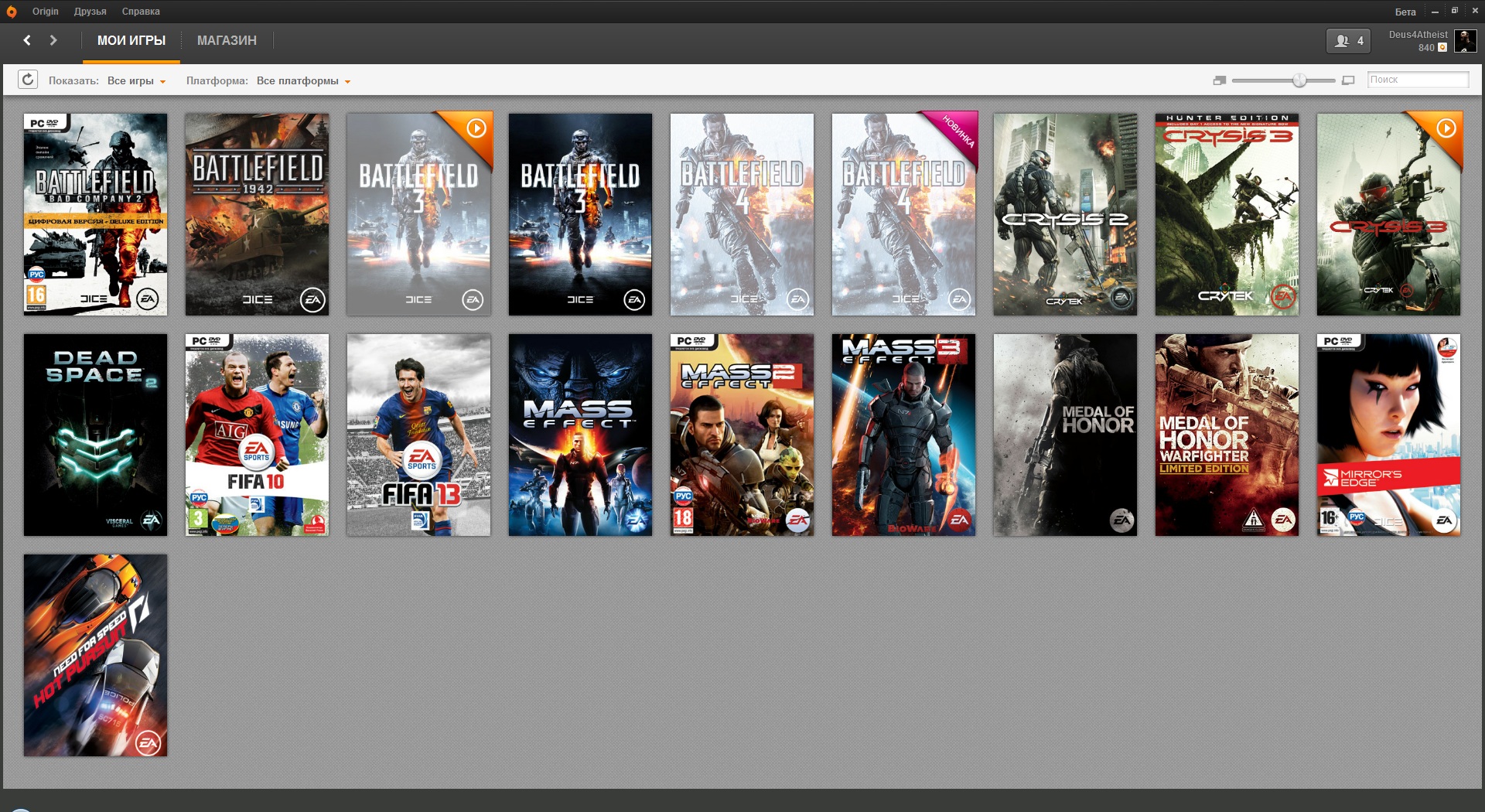
Task: Select the Mirror's Edge cover
Action: (x=1388, y=435)
